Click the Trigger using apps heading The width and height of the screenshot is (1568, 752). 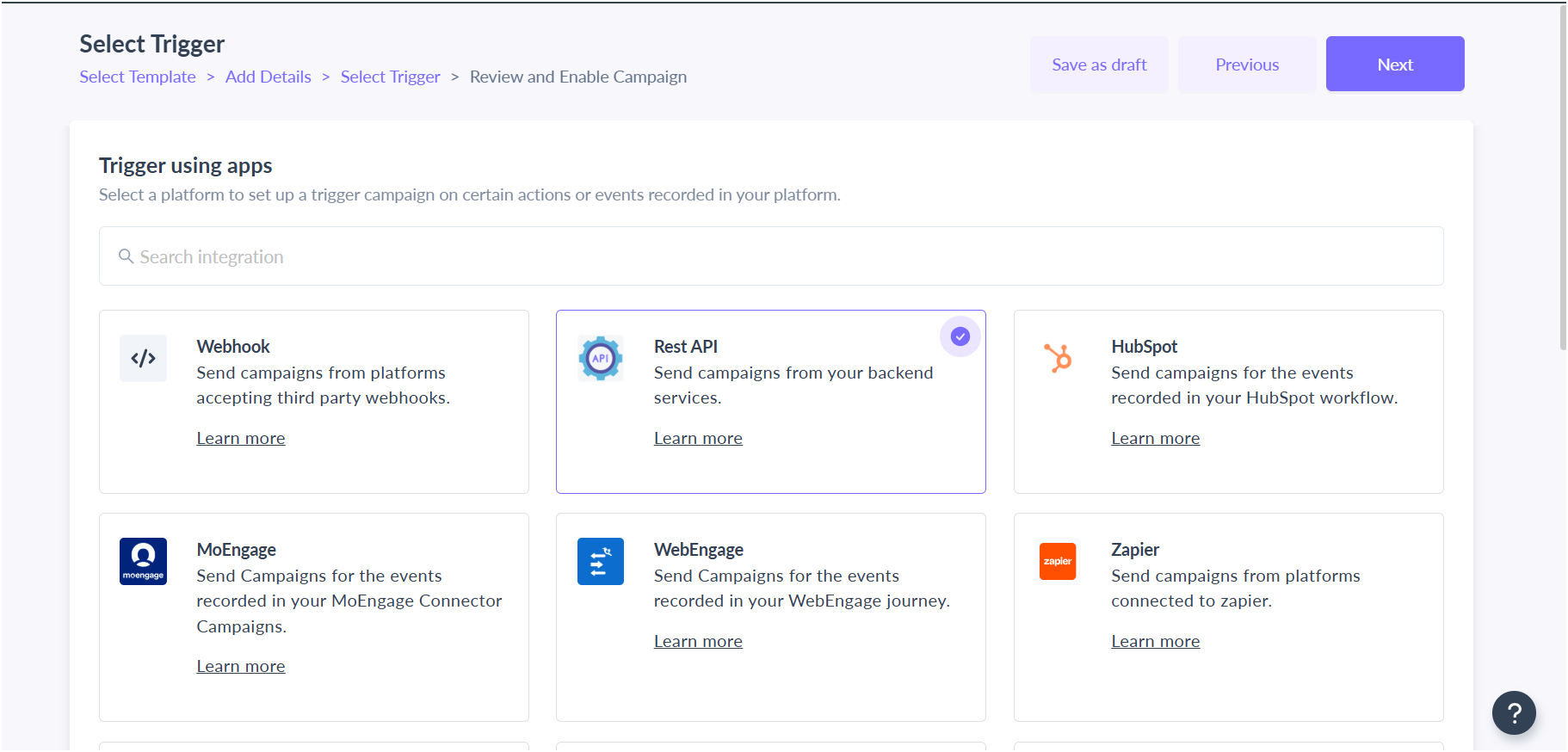[186, 165]
